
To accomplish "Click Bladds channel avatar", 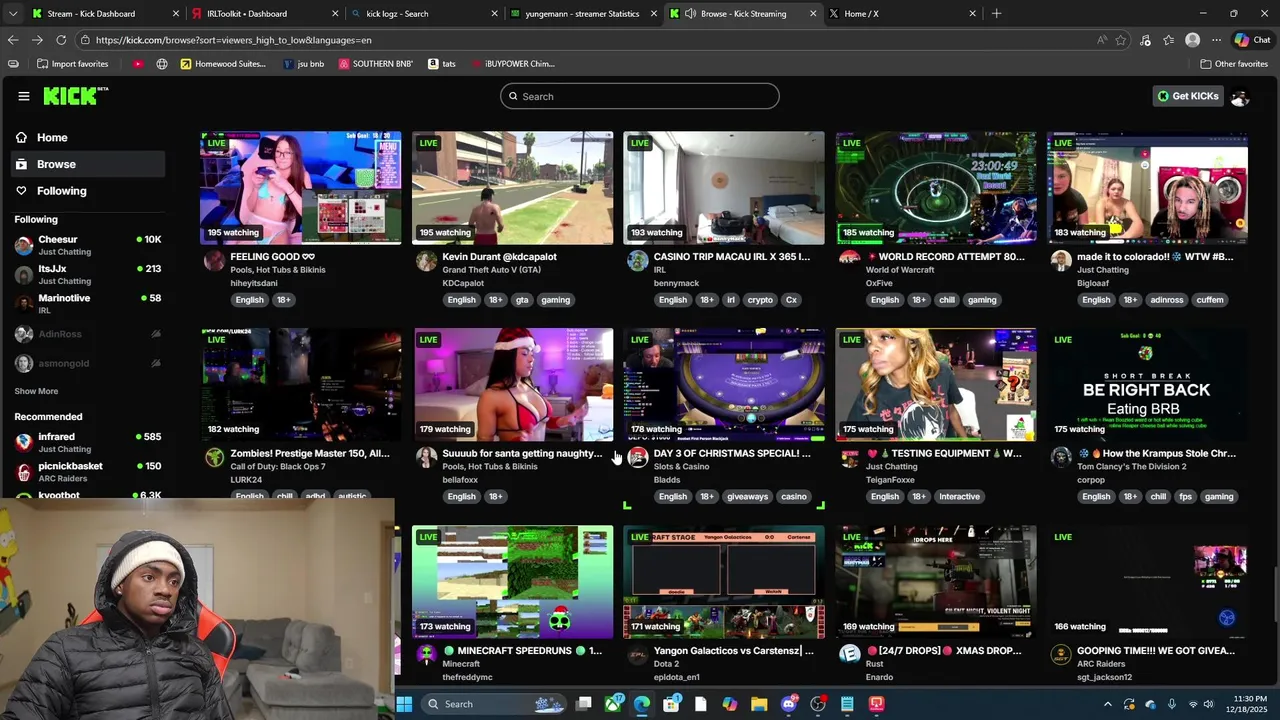I will click(638, 458).
